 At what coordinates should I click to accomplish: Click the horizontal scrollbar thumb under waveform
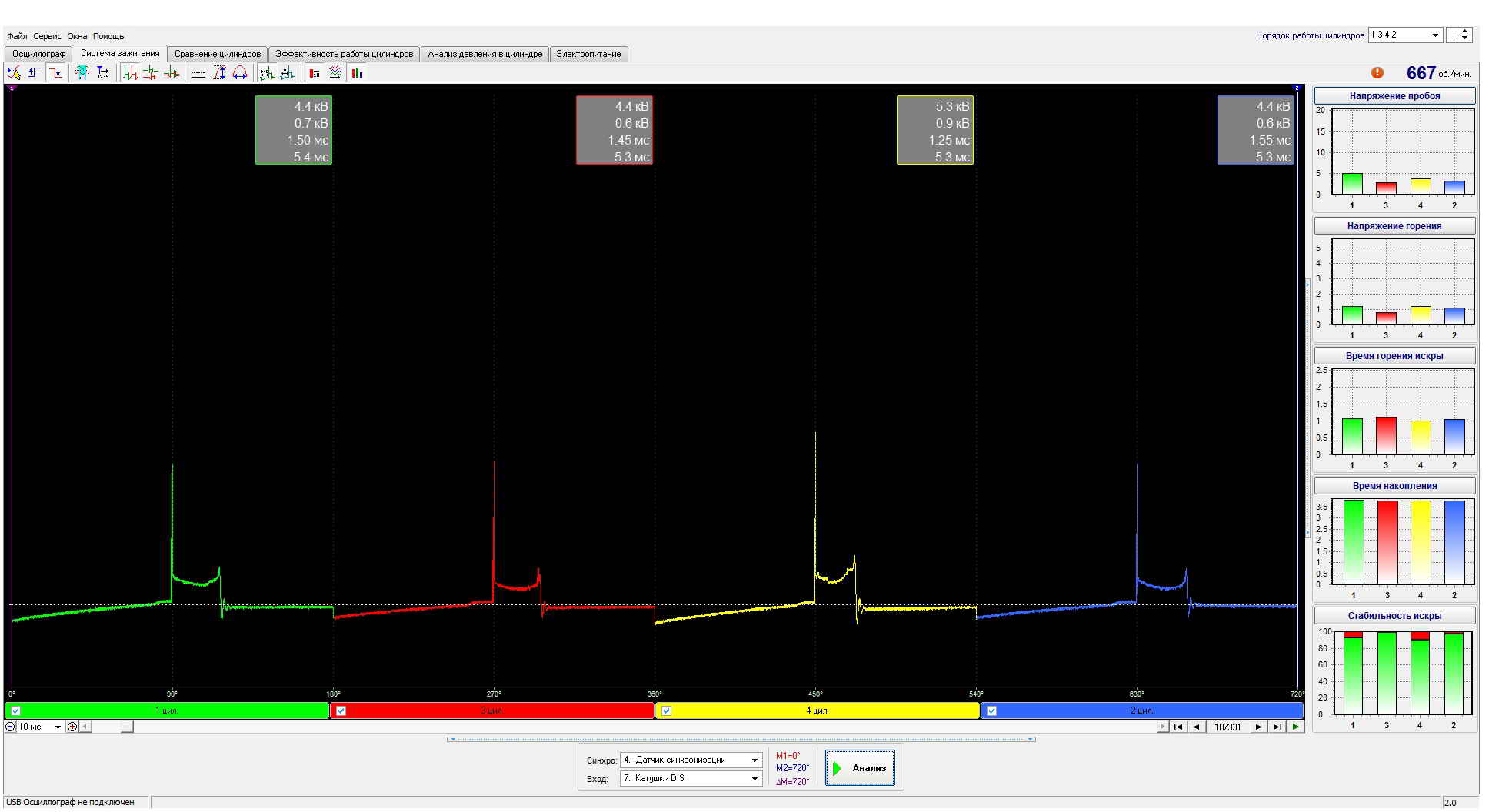point(127,727)
